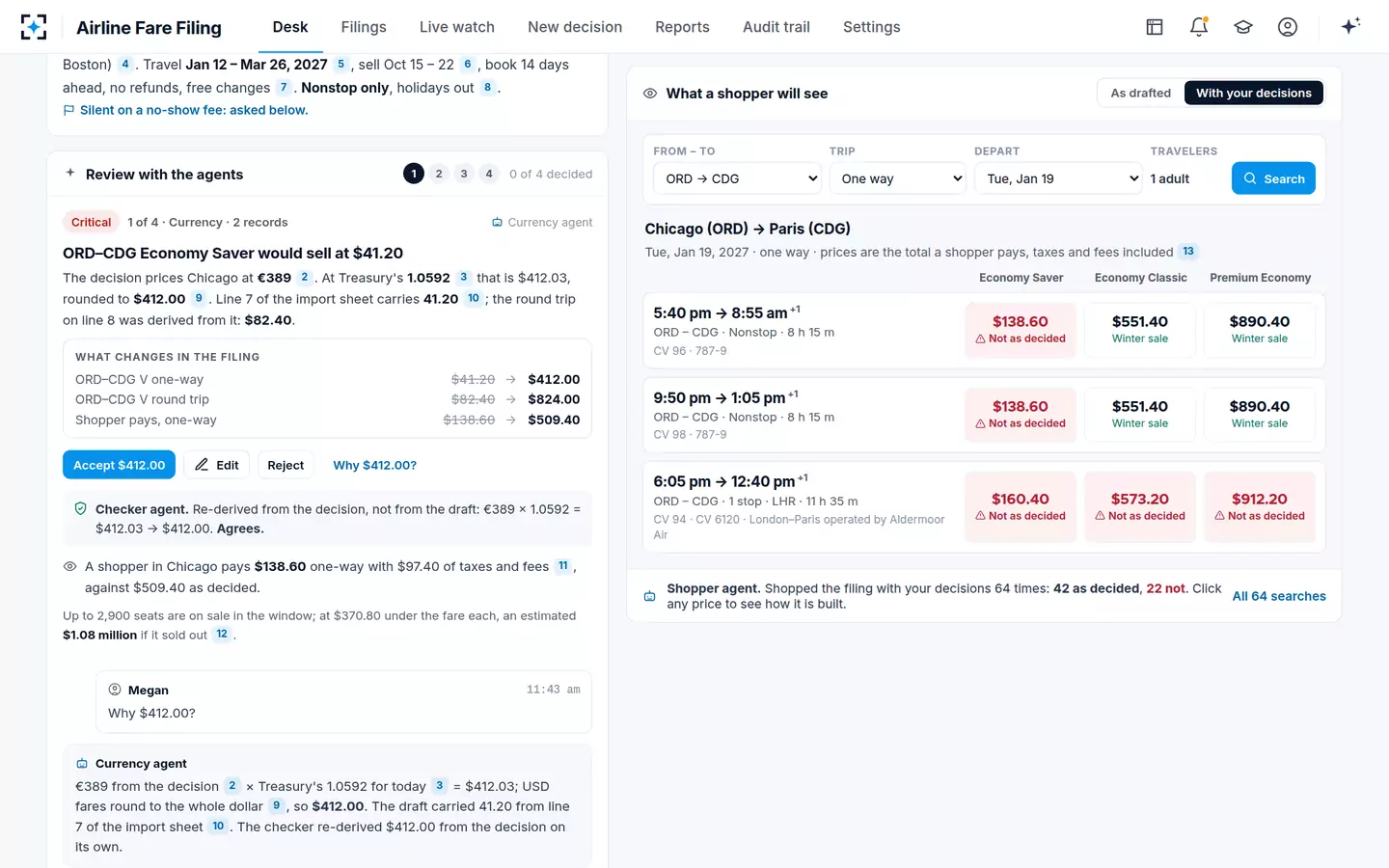Open the user account icon
This screenshot has height=868, width=1389.
[1288, 27]
